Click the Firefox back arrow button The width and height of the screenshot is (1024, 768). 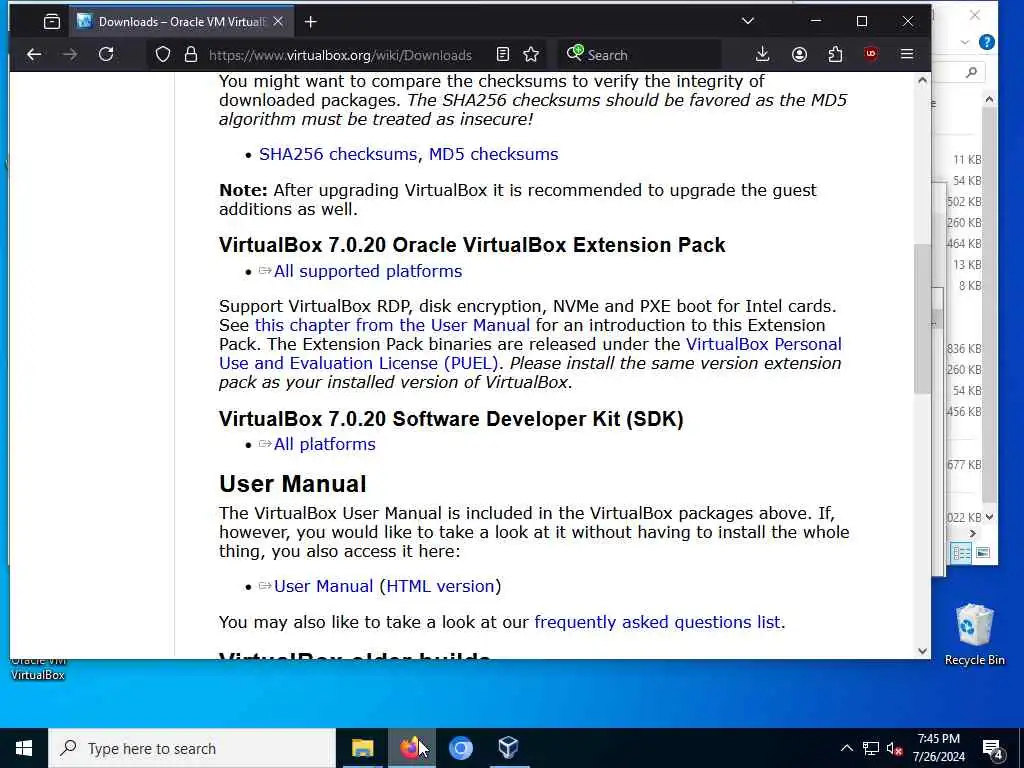click(34, 55)
